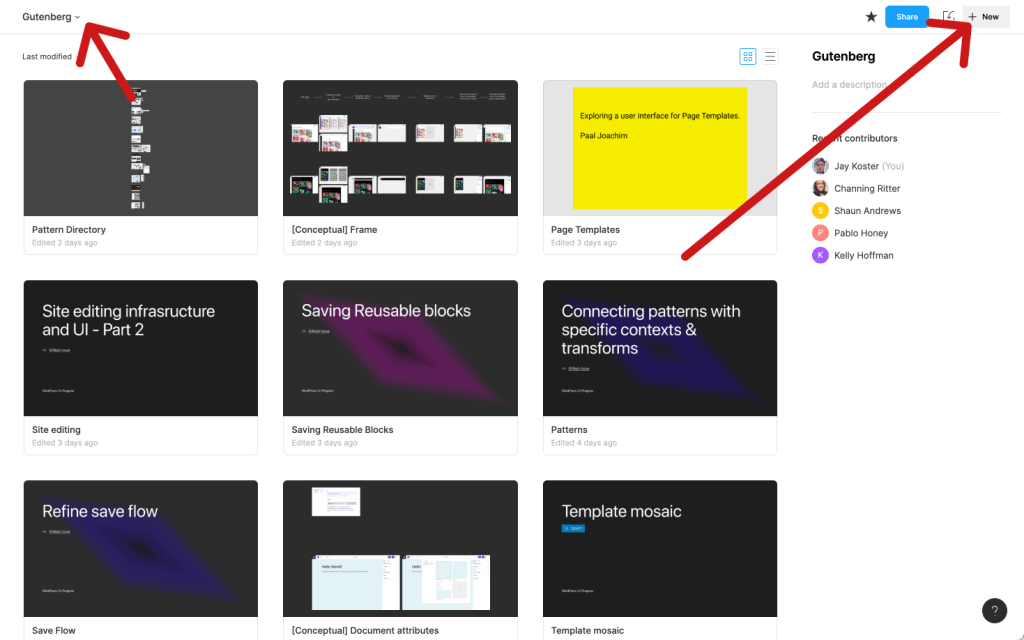Click Jay Koster's avatar icon
The image size is (1024, 640).
[820, 166]
